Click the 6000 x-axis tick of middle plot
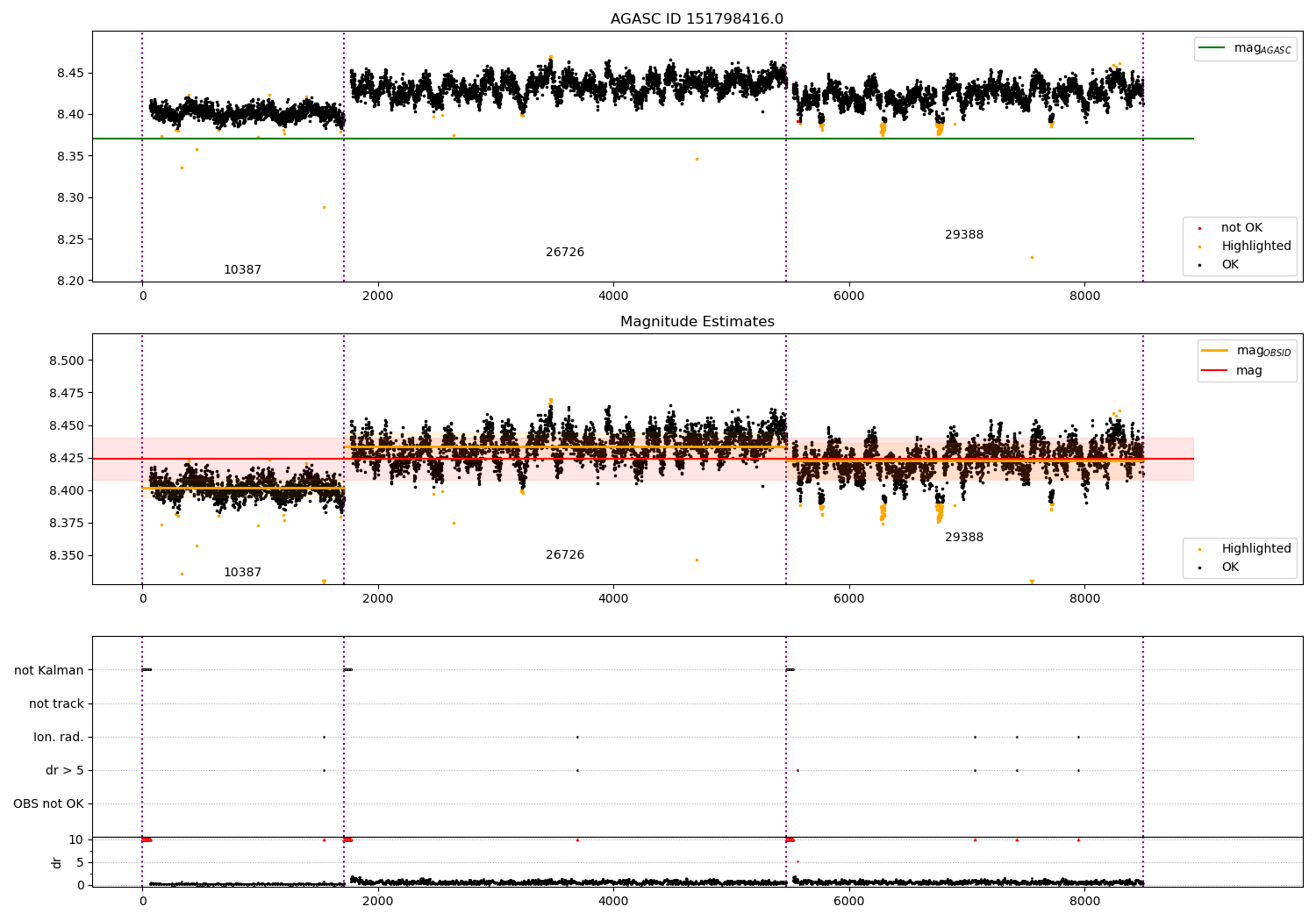Image resolution: width=1316 pixels, height=921 pixels. pyautogui.click(x=849, y=599)
